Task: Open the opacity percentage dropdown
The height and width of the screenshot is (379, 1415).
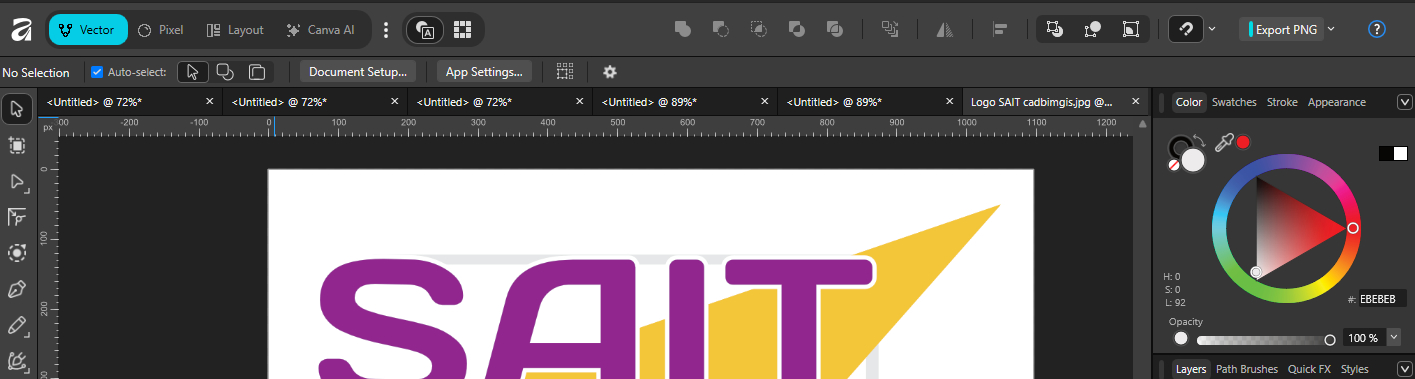Action: click(1394, 338)
